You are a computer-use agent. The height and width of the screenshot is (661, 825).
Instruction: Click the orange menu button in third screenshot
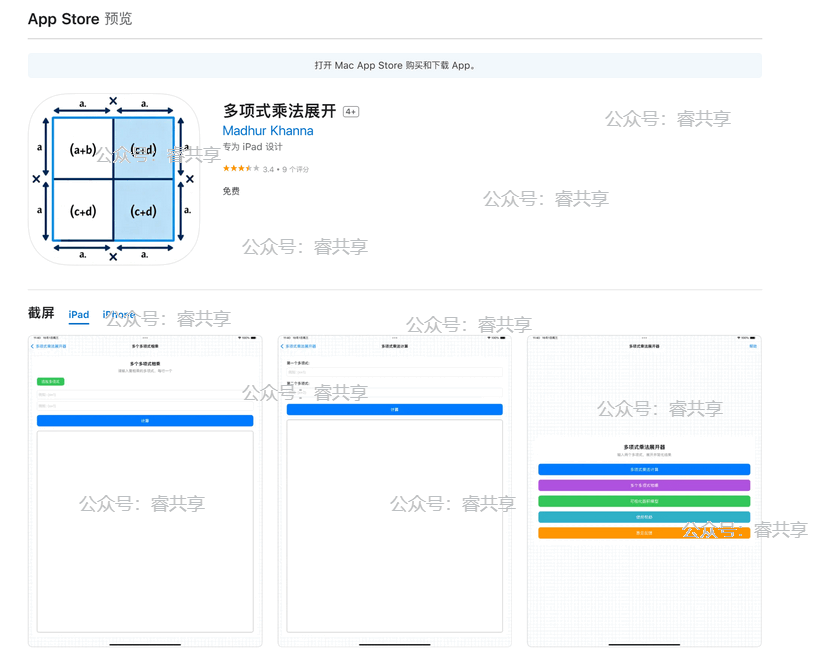coord(643,533)
